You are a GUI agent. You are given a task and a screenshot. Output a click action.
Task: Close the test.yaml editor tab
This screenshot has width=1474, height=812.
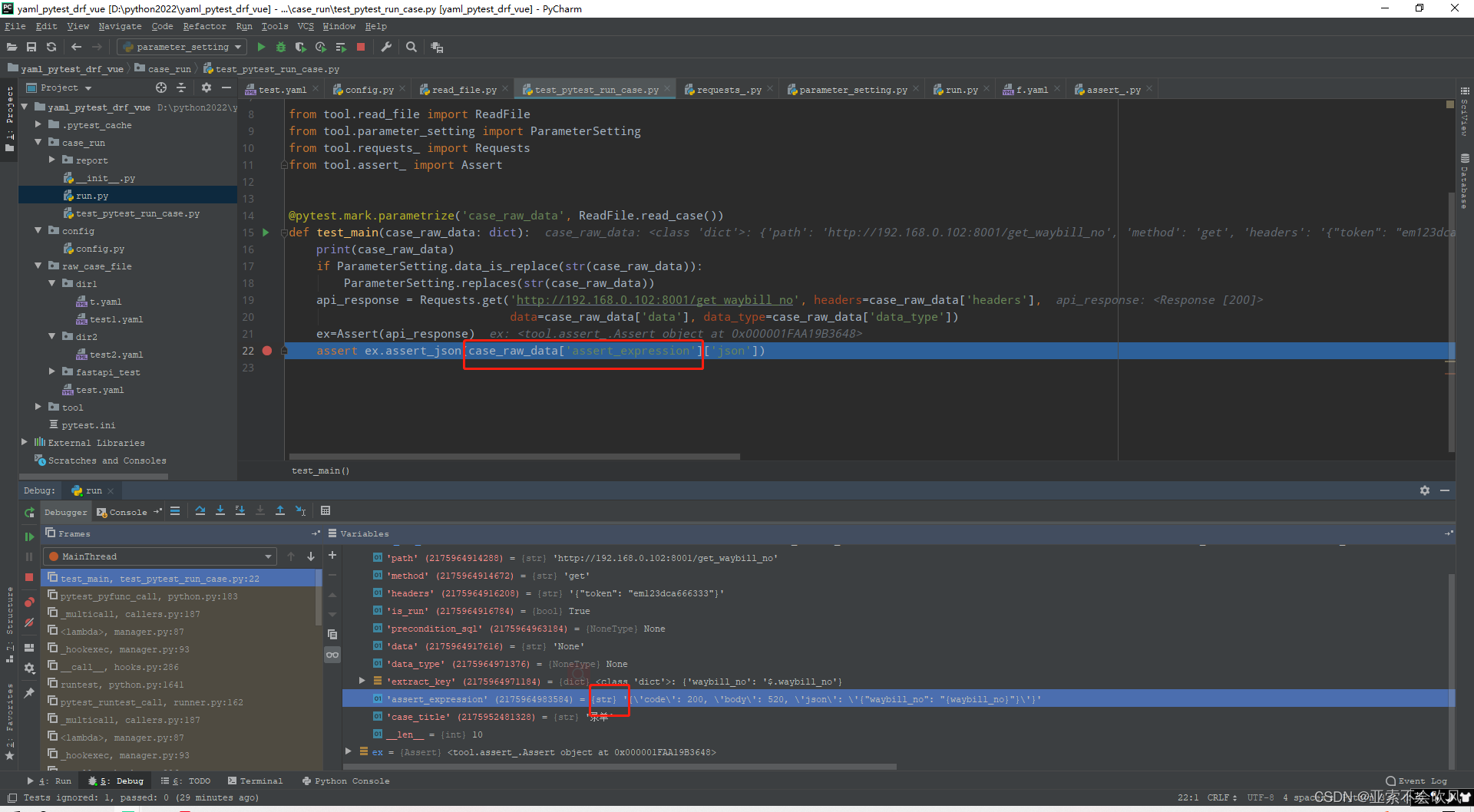point(315,89)
